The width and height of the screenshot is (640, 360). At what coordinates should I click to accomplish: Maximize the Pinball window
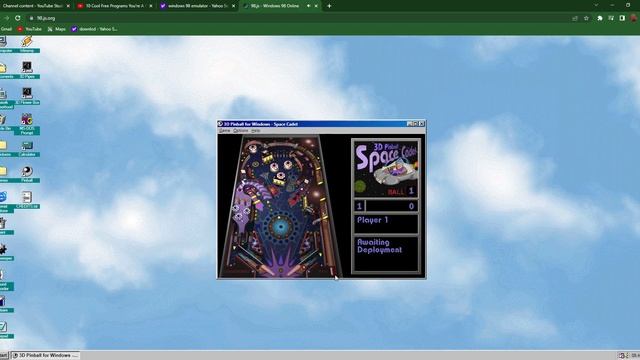(x=415, y=124)
